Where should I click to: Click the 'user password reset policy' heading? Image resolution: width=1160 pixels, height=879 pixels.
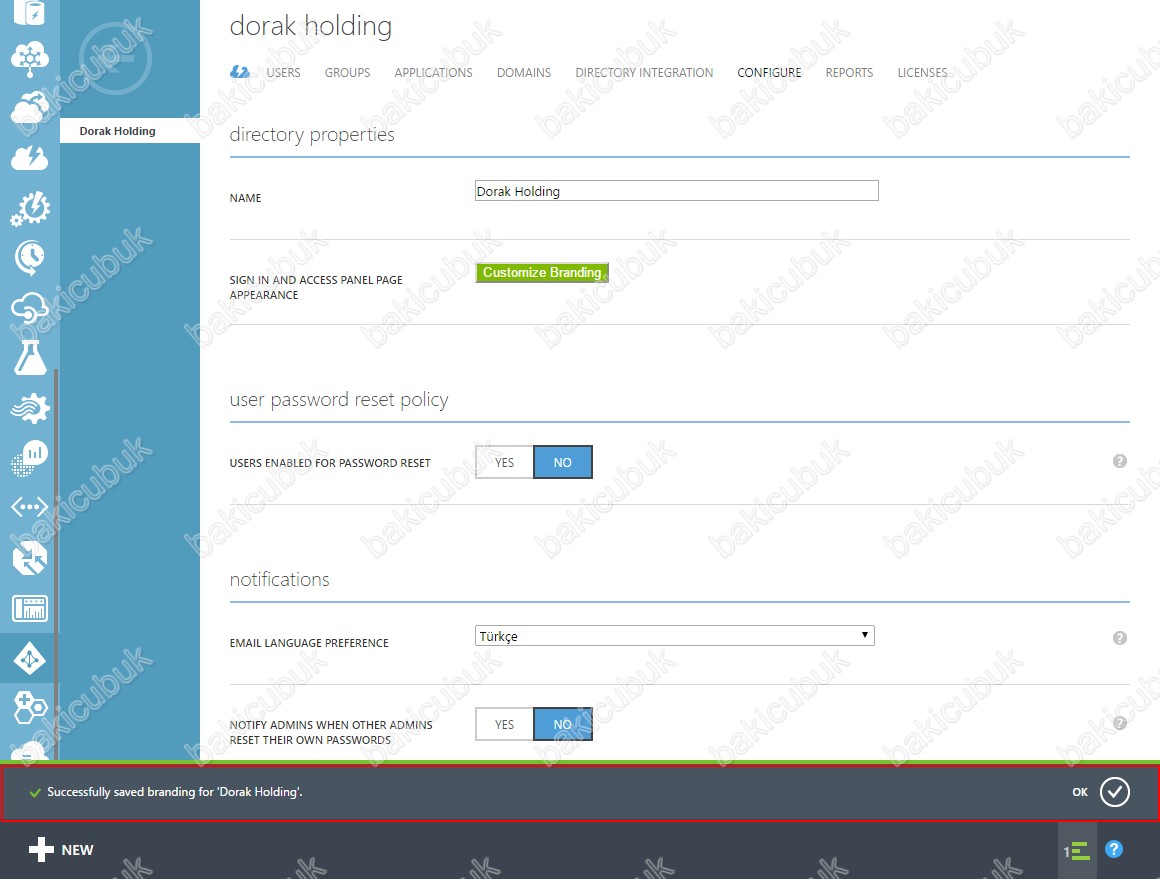(339, 400)
